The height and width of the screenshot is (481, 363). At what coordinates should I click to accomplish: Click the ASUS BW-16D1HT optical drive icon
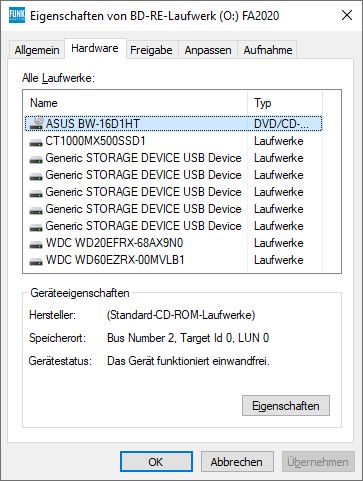[36, 123]
